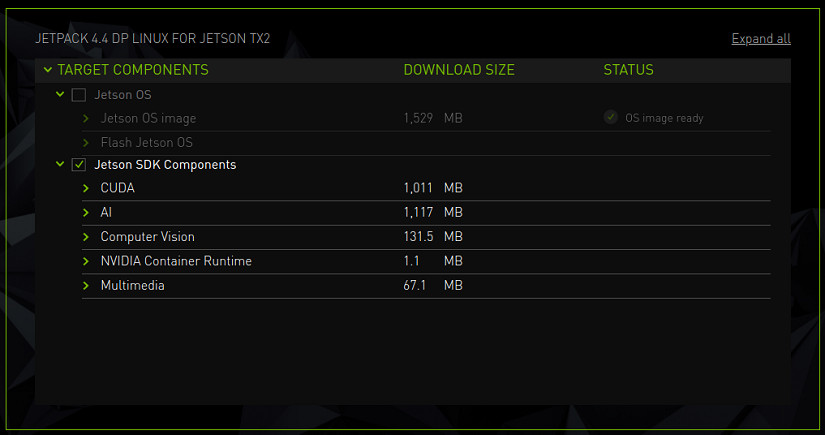Click the TARGET COMPONENTS header text

point(133,69)
